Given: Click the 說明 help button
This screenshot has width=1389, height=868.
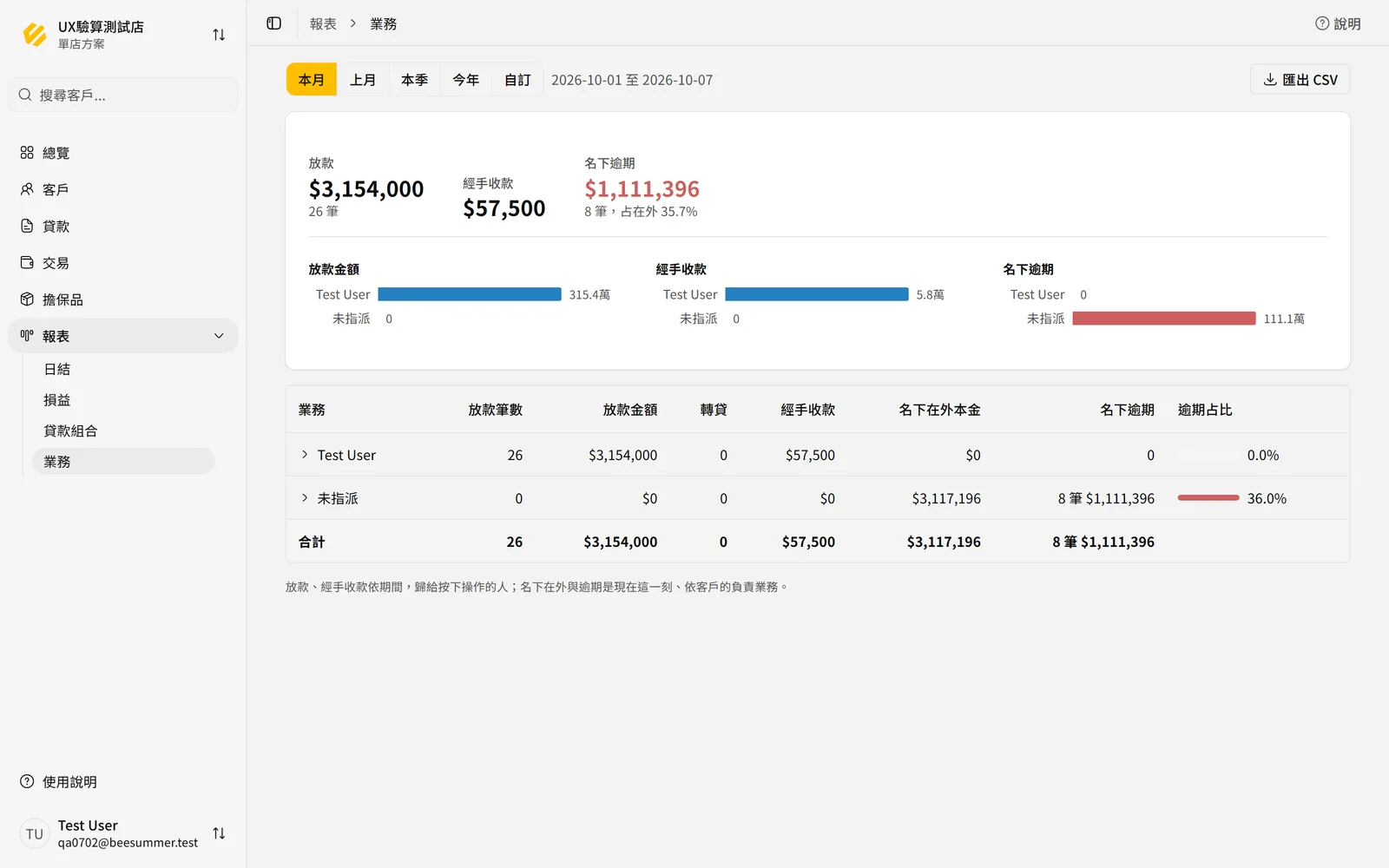Looking at the screenshot, I should tap(1338, 23).
